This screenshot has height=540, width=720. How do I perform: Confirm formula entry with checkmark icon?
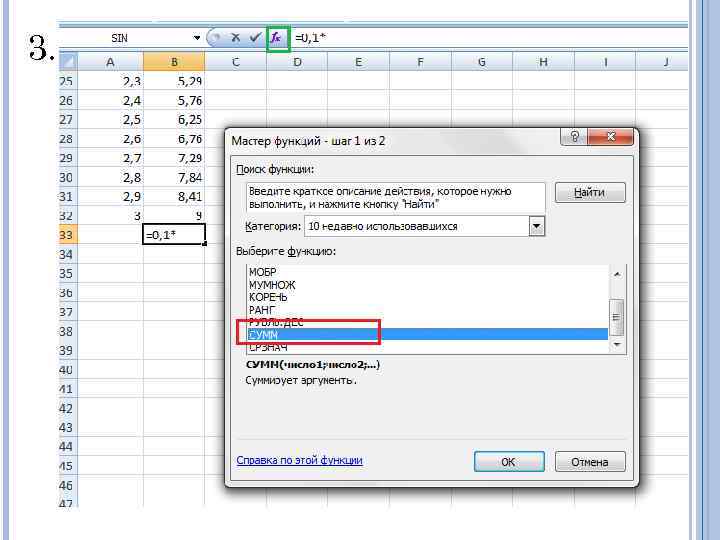(x=255, y=38)
